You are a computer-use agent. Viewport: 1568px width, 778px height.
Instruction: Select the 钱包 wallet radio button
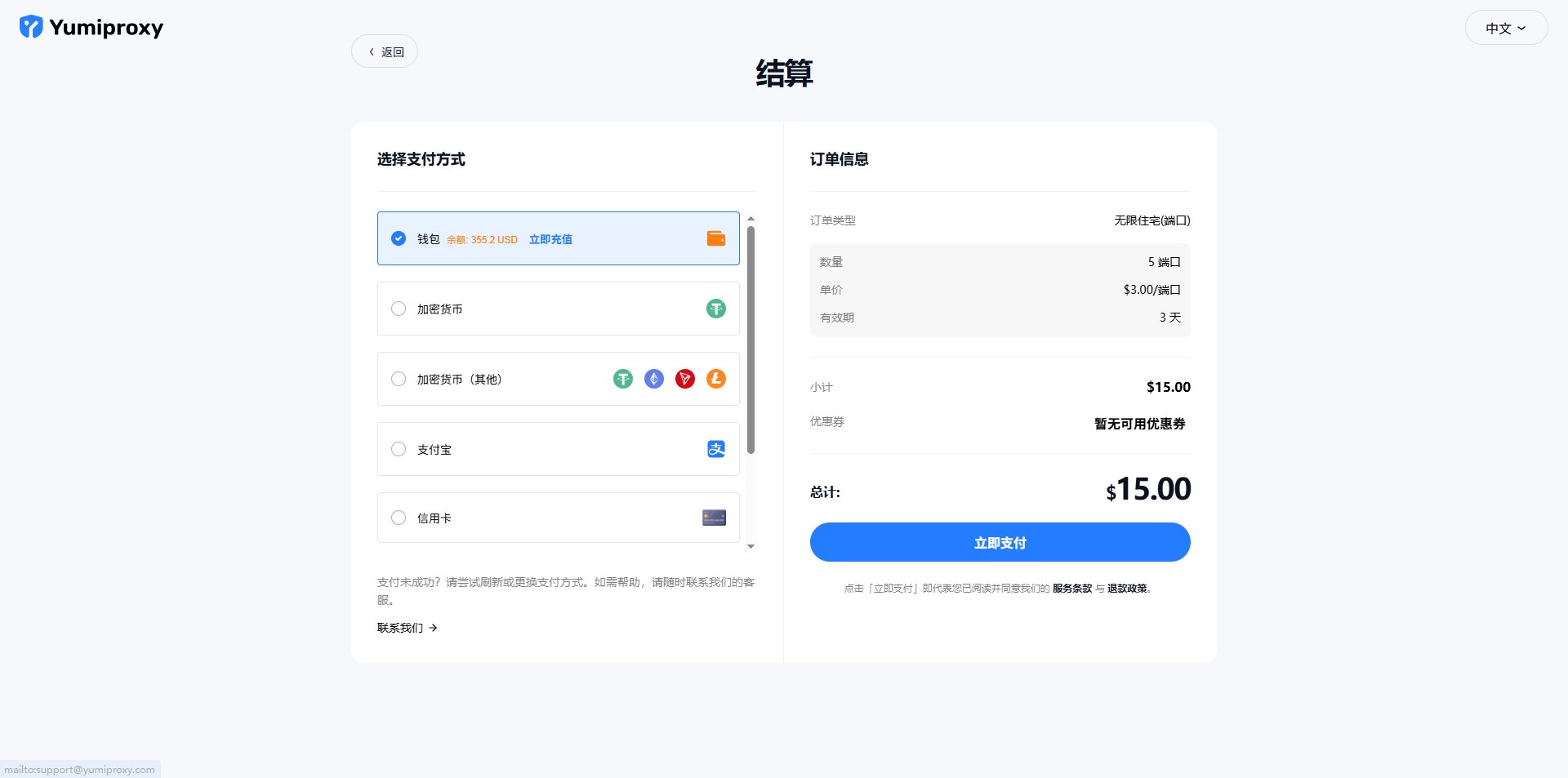(x=399, y=238)
